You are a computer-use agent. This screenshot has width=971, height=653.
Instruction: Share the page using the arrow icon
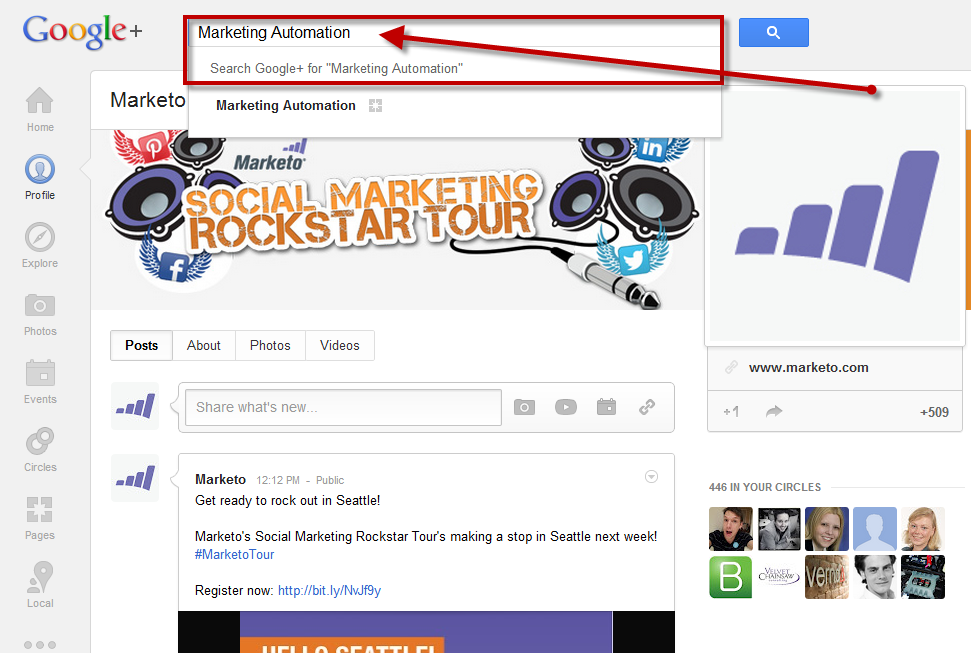click(x=774, y=411)
